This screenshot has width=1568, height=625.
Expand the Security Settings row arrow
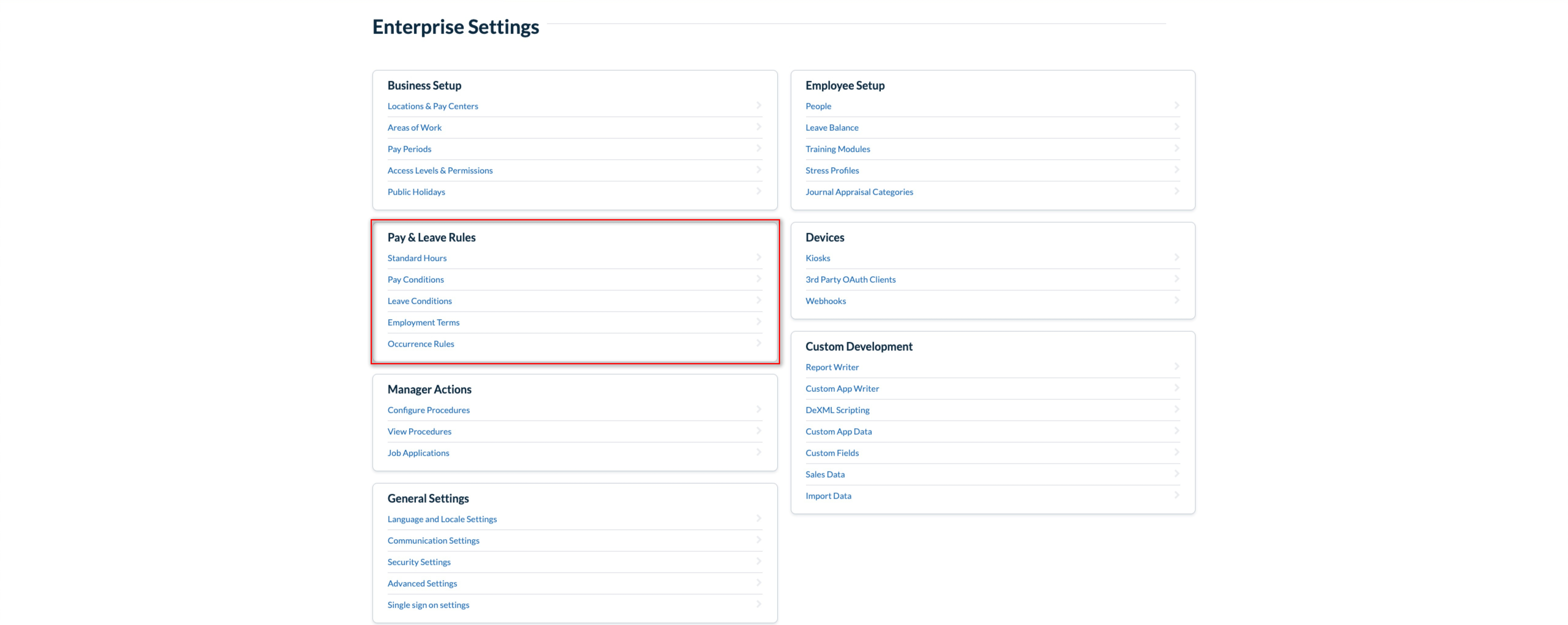coord(759,561)
